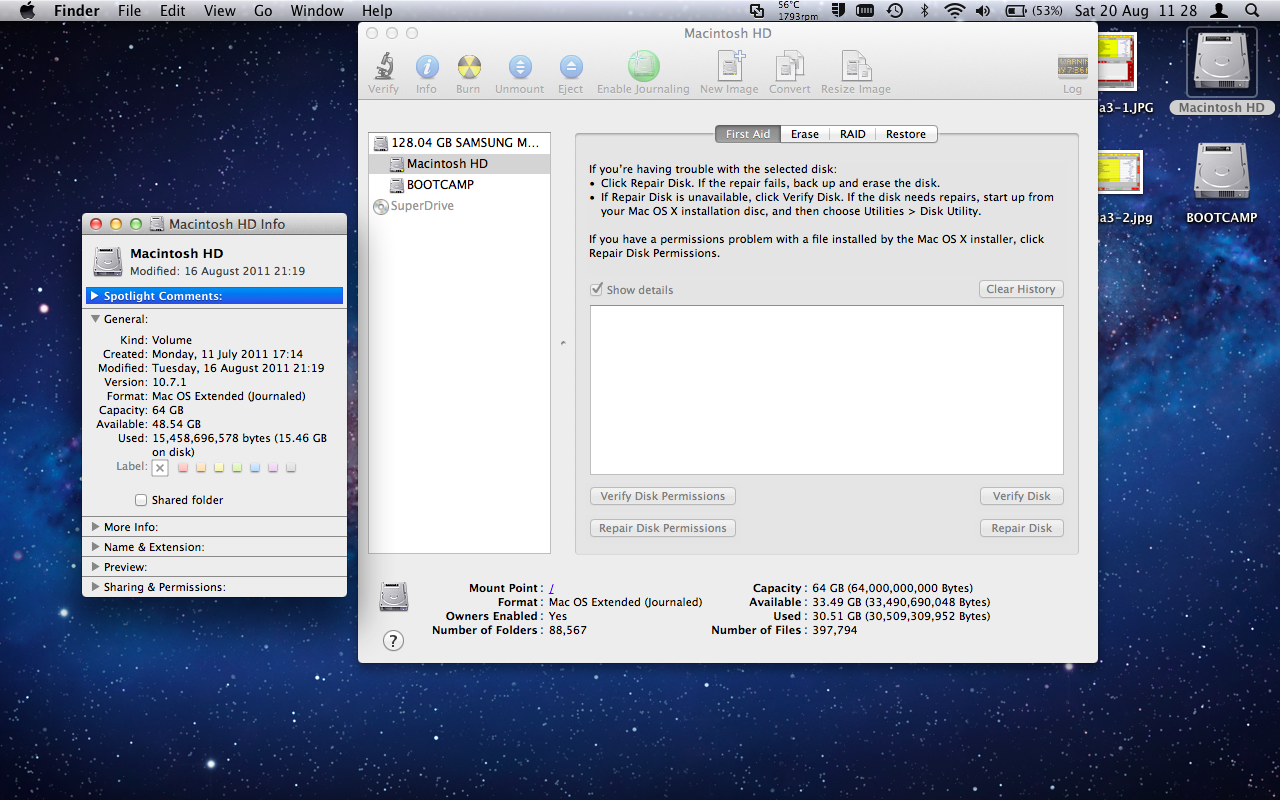1280x800 pixels.
Task: Choose the blue label color
Action: click(x=255, y=467)
